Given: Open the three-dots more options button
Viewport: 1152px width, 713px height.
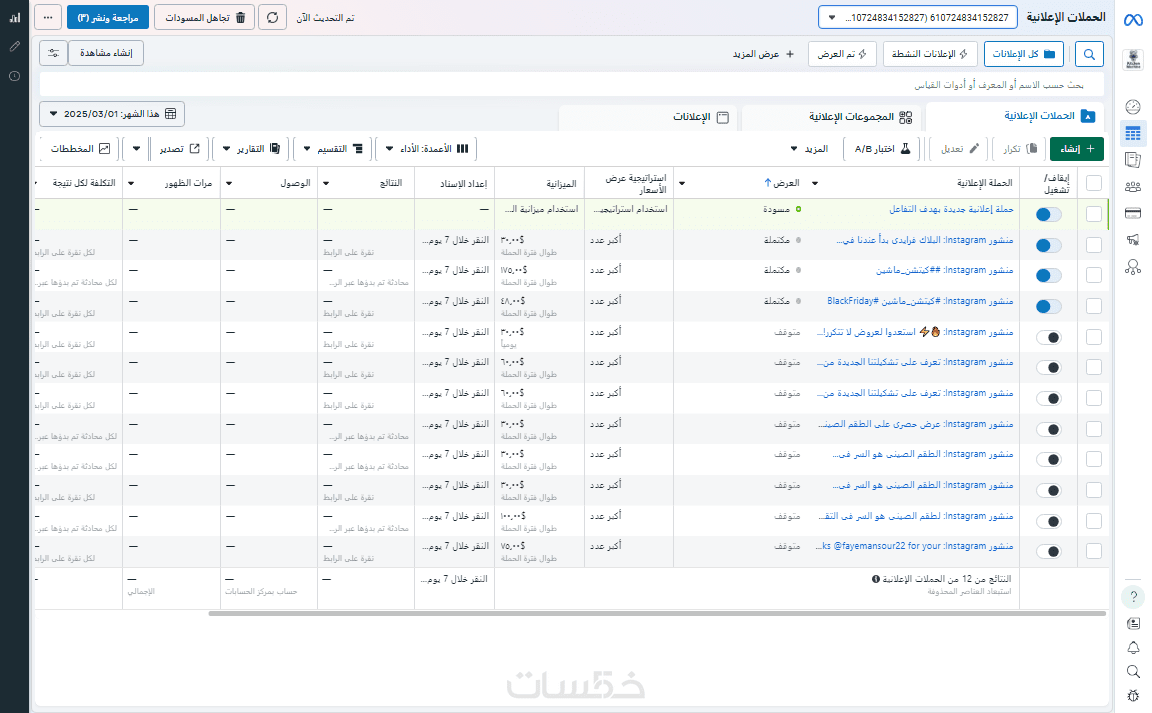Looking at the screenshot, I should [x=48, y=18].
